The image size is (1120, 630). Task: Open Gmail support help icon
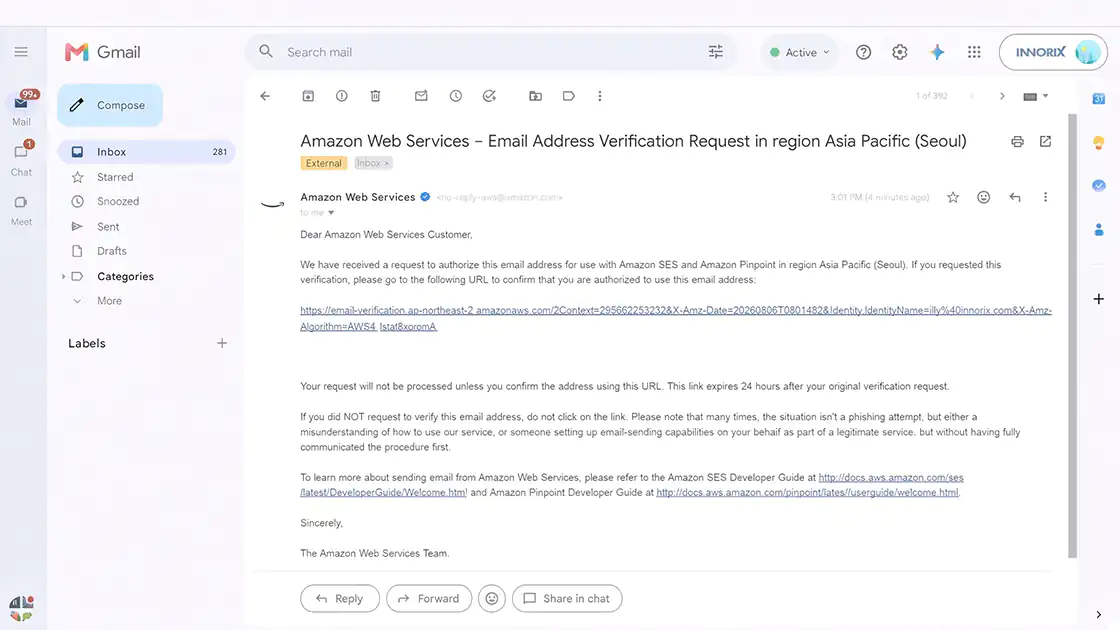[863, 52]
